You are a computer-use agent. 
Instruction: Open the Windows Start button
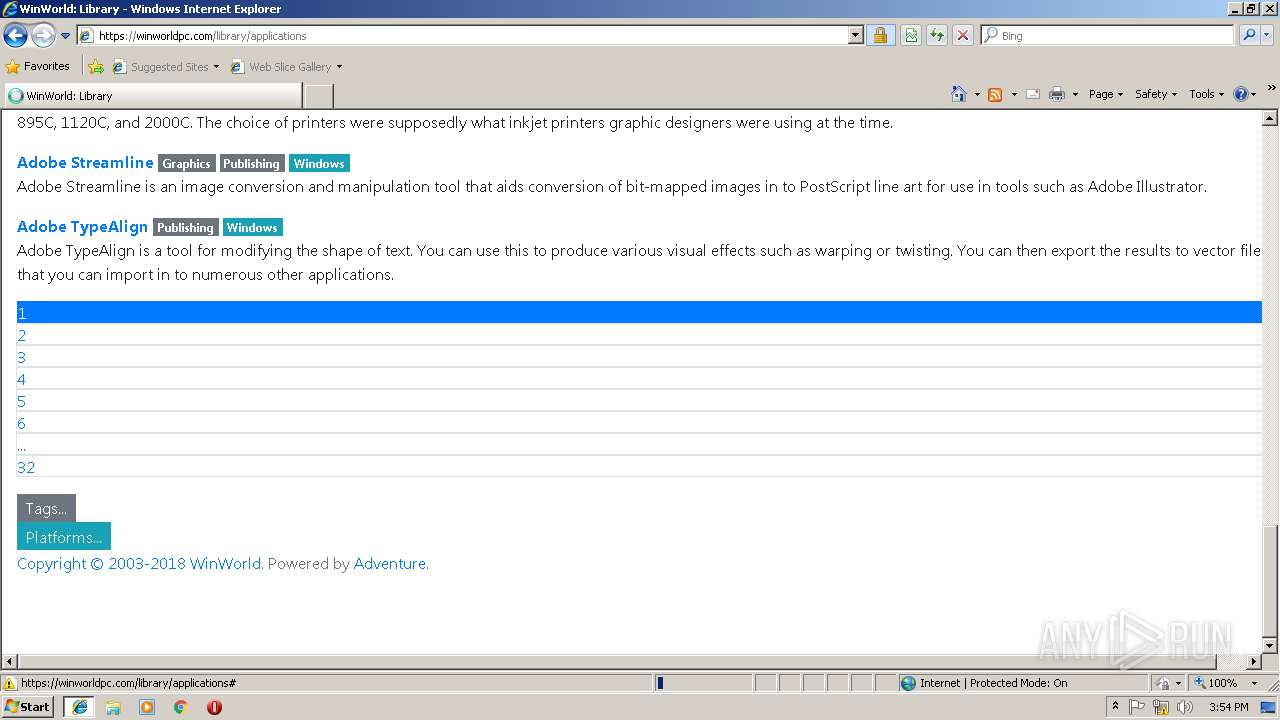[x=28, y=706]
